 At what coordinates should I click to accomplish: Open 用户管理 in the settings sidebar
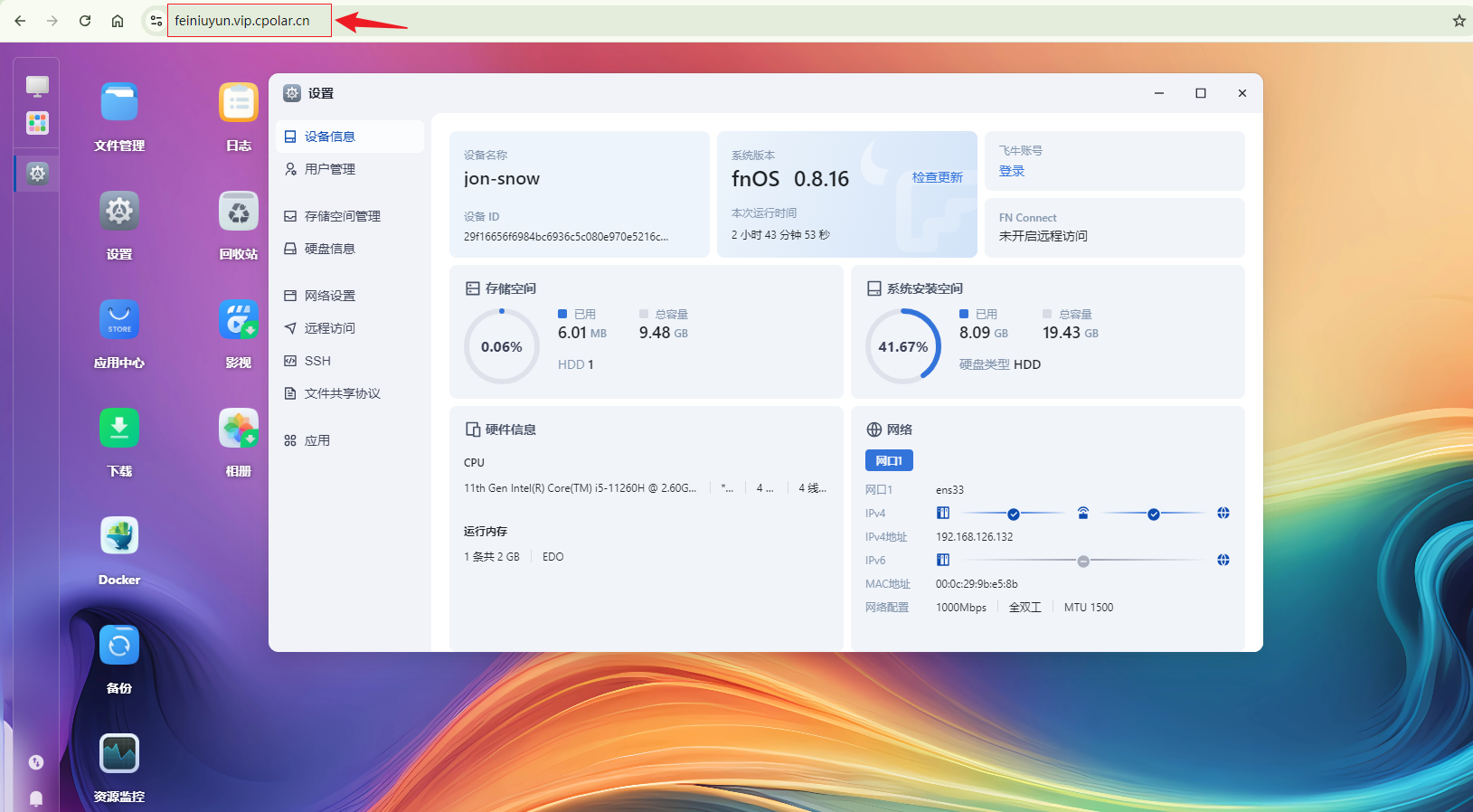click(x=350, y=169)
